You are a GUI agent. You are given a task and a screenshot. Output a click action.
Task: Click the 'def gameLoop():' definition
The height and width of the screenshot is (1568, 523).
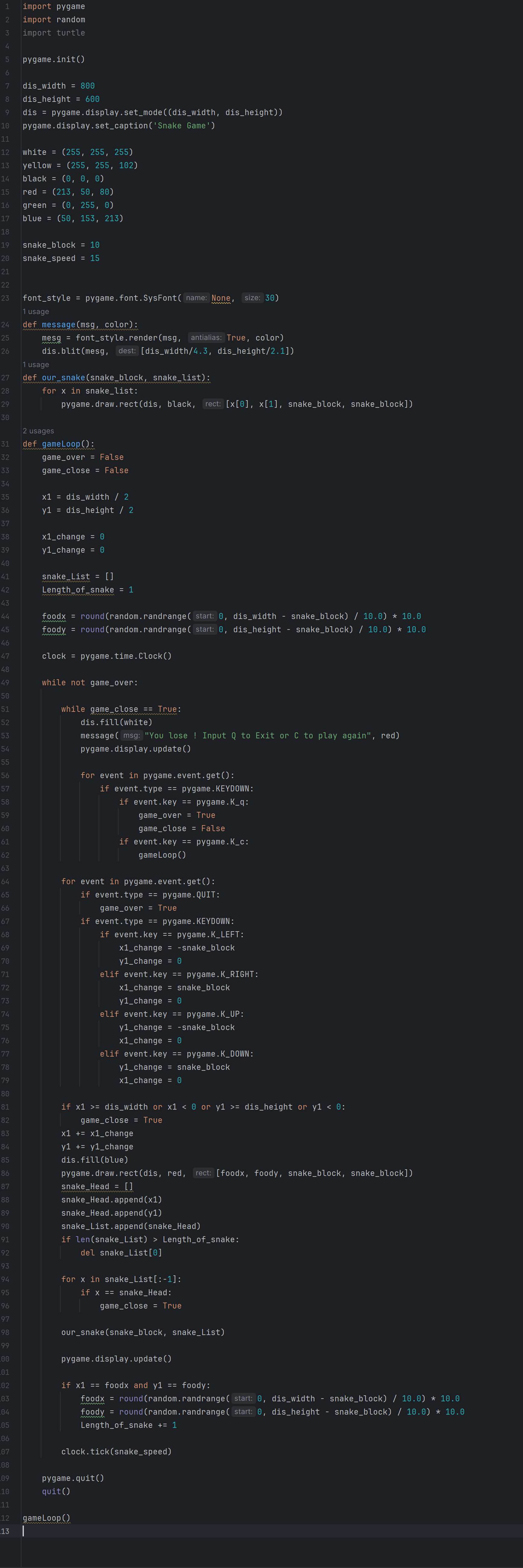coord(59,444)
